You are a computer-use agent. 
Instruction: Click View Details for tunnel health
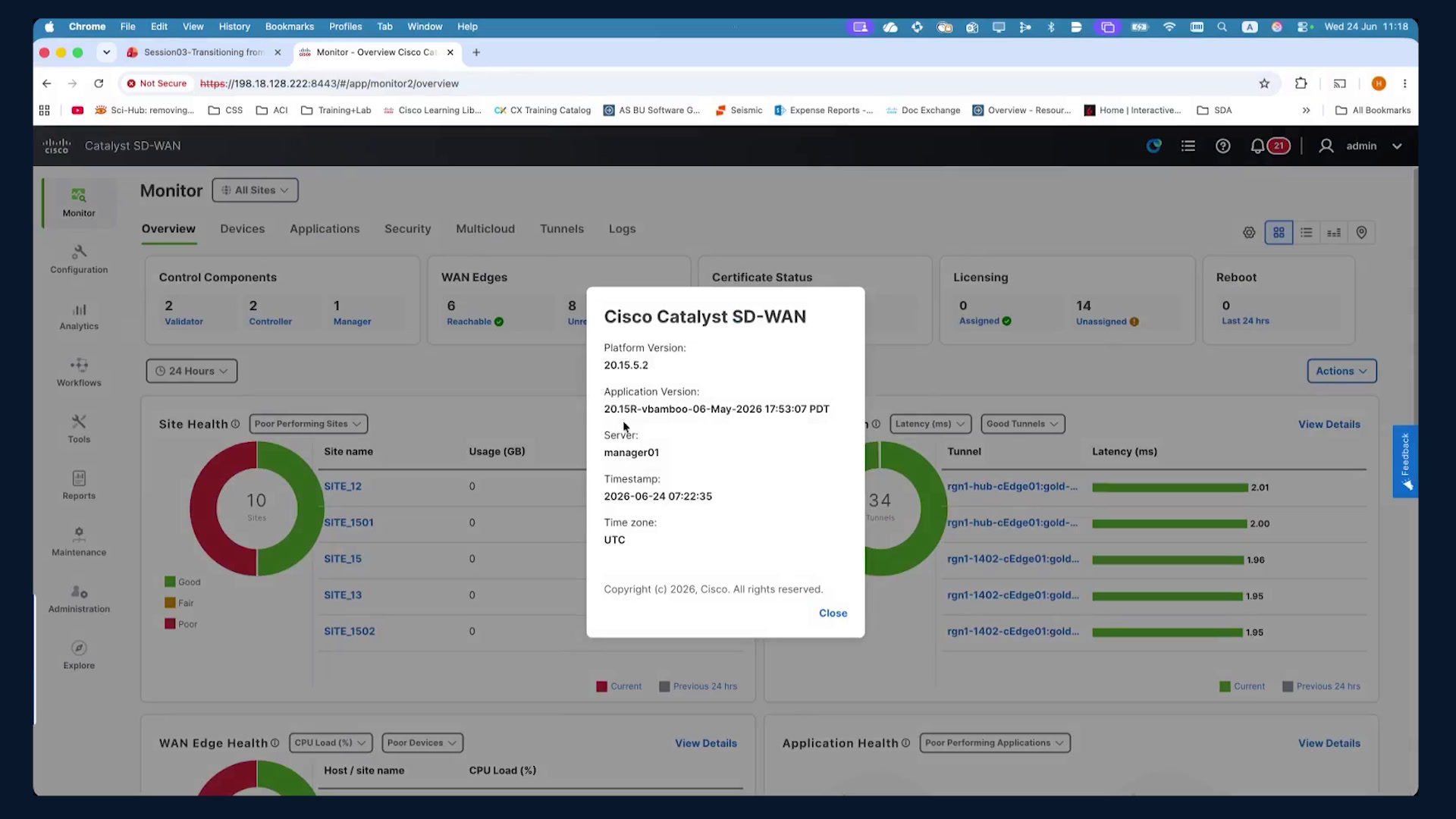point(1329,425)
